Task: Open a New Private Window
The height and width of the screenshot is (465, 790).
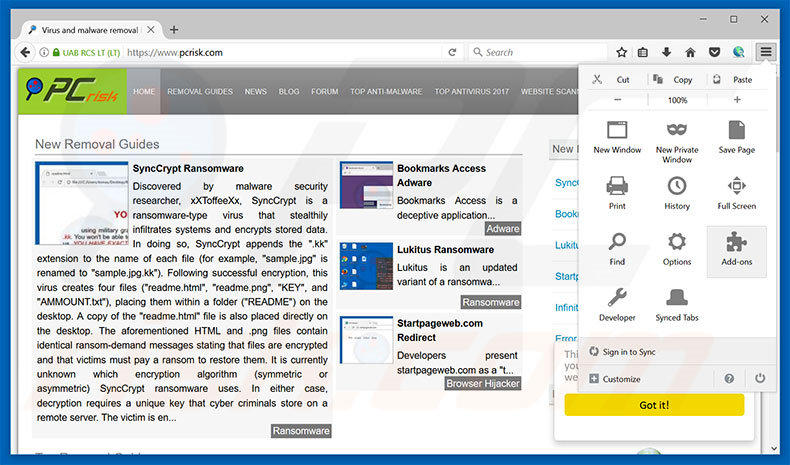Action: (677, 142)
